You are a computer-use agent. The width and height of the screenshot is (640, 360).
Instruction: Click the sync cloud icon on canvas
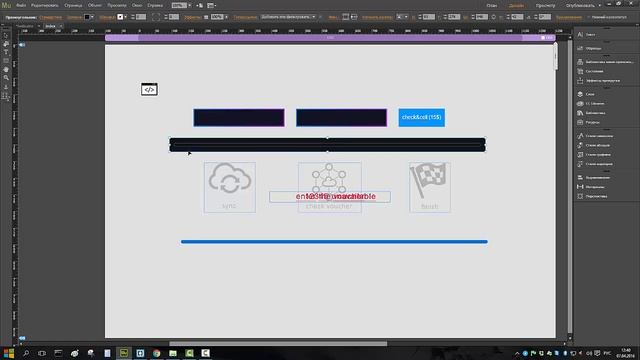point(229,178)
